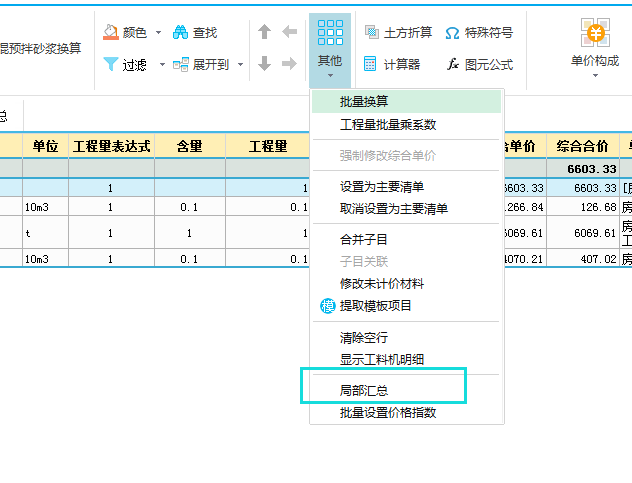
Task: Click the 工程量 column header
Action: 268,146
